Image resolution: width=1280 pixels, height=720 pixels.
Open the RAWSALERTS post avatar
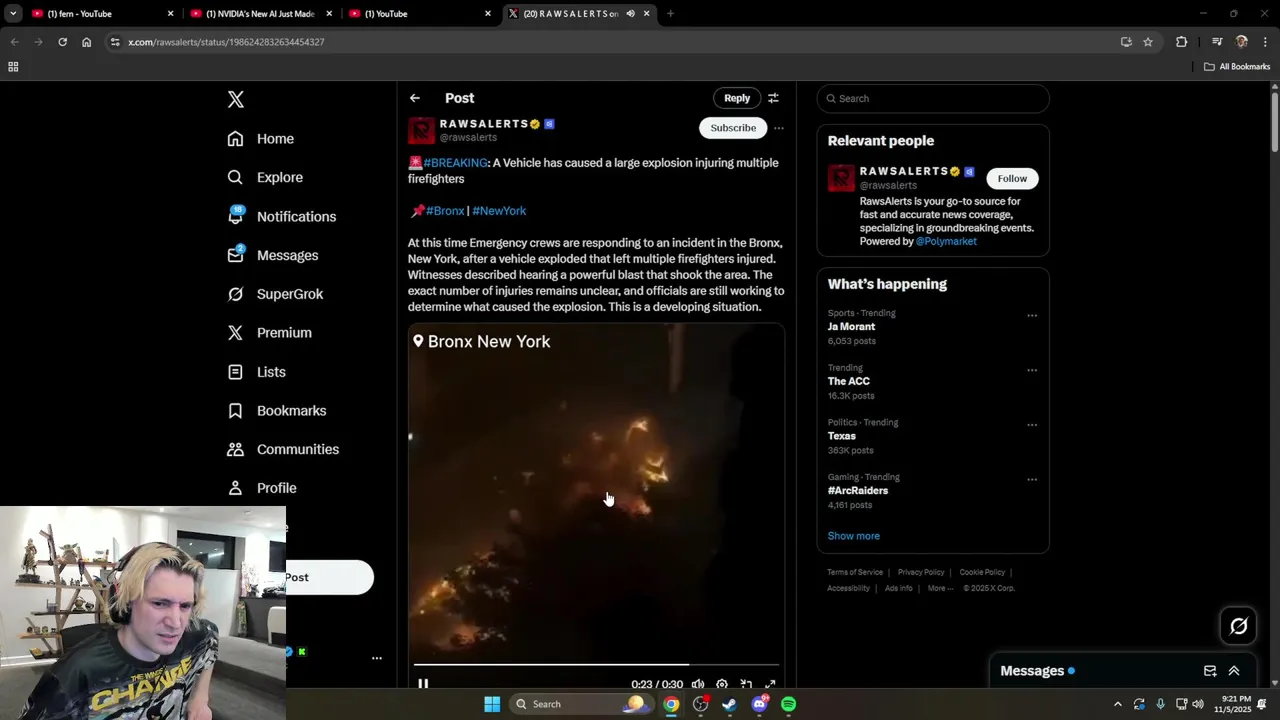421,131
